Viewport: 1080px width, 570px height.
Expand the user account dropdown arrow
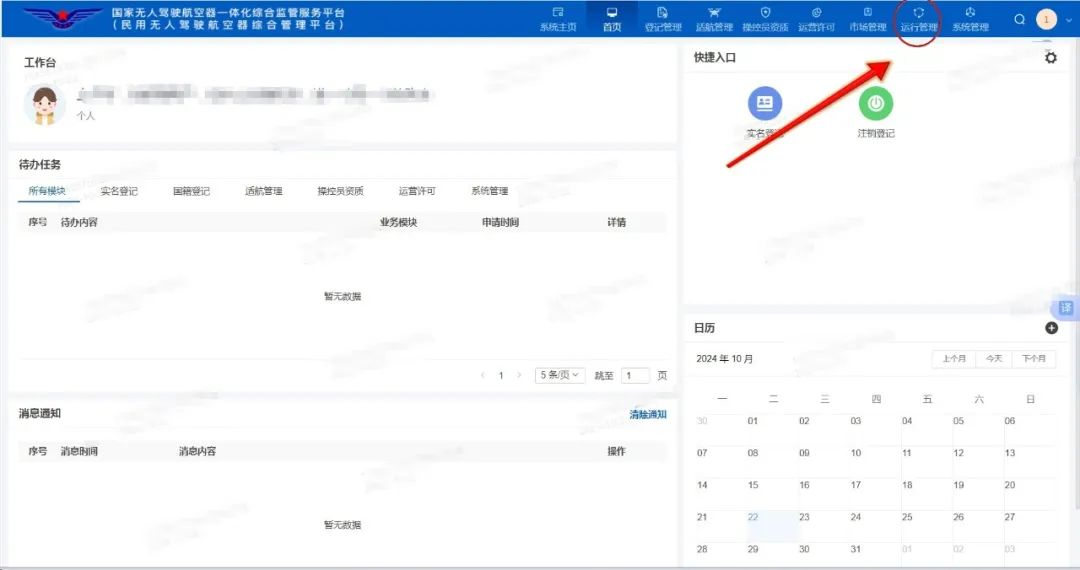tap(1069, 20)
